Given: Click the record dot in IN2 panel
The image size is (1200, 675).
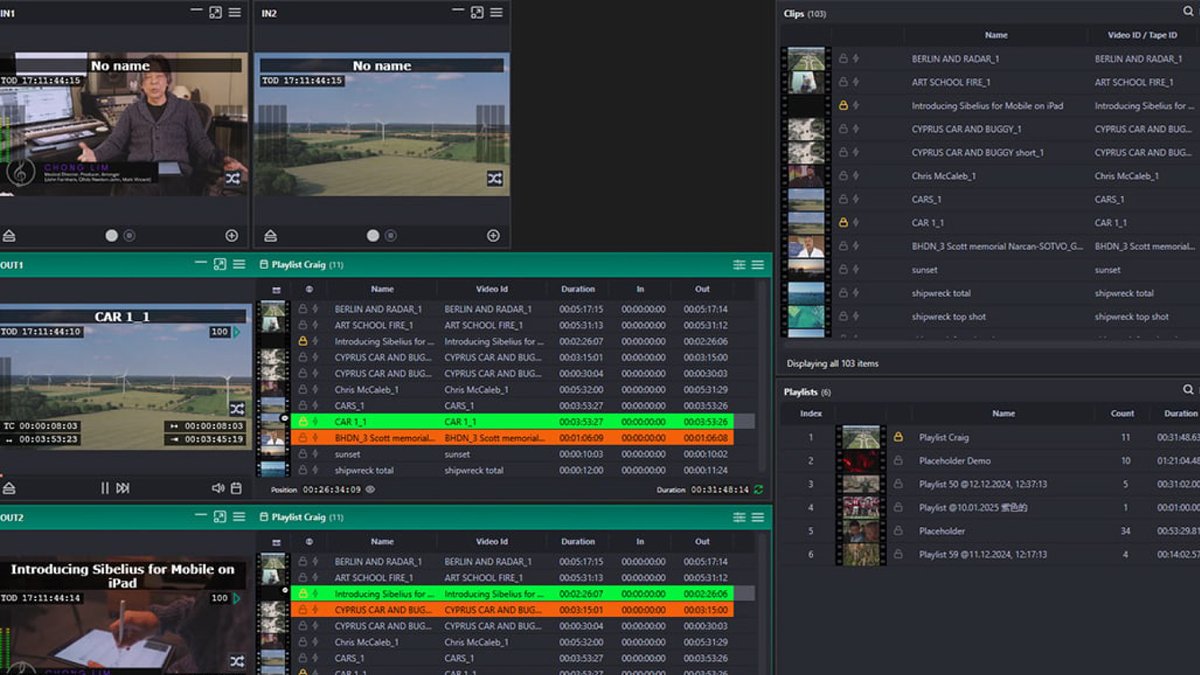Looking at the screenshot, I should pyautogui.click(x=391, y=236).
